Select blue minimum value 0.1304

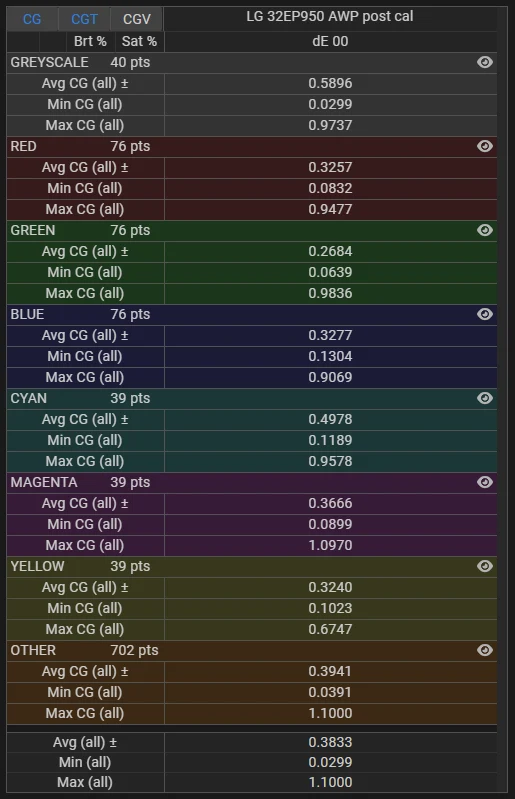(330, 356)
